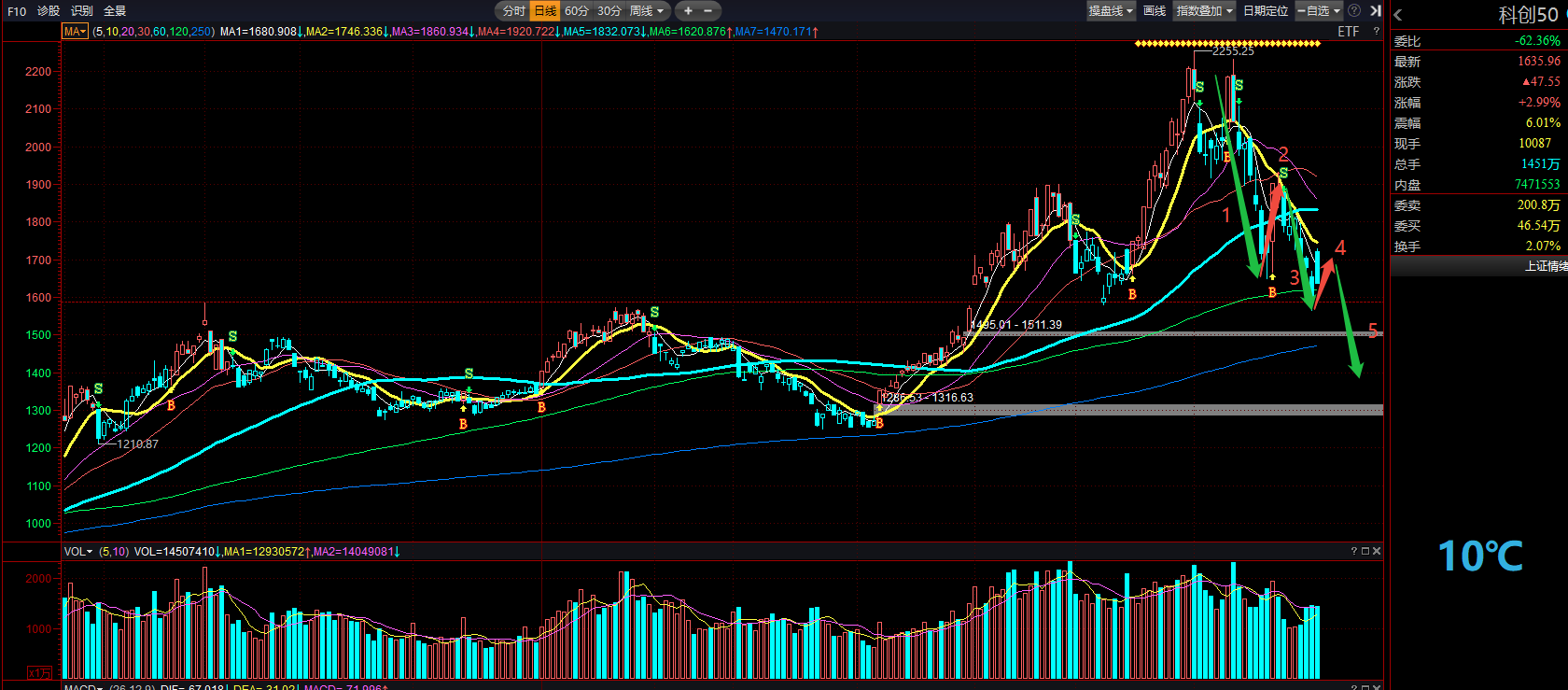Screen dimensions: 1568x690
Task: Click the yellow MA indicator label box
Action: 75,32
